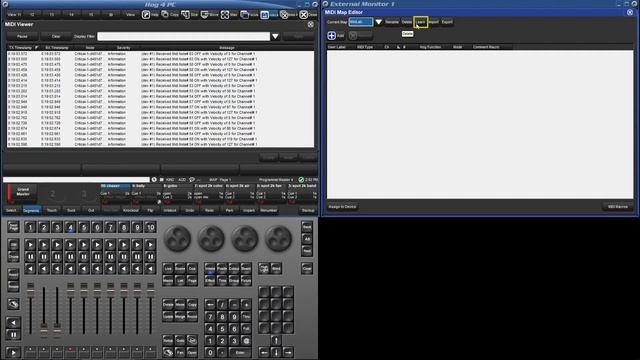Click the number 5 keypad key
This screenshot has height=360, width=640.
(222, 329)
